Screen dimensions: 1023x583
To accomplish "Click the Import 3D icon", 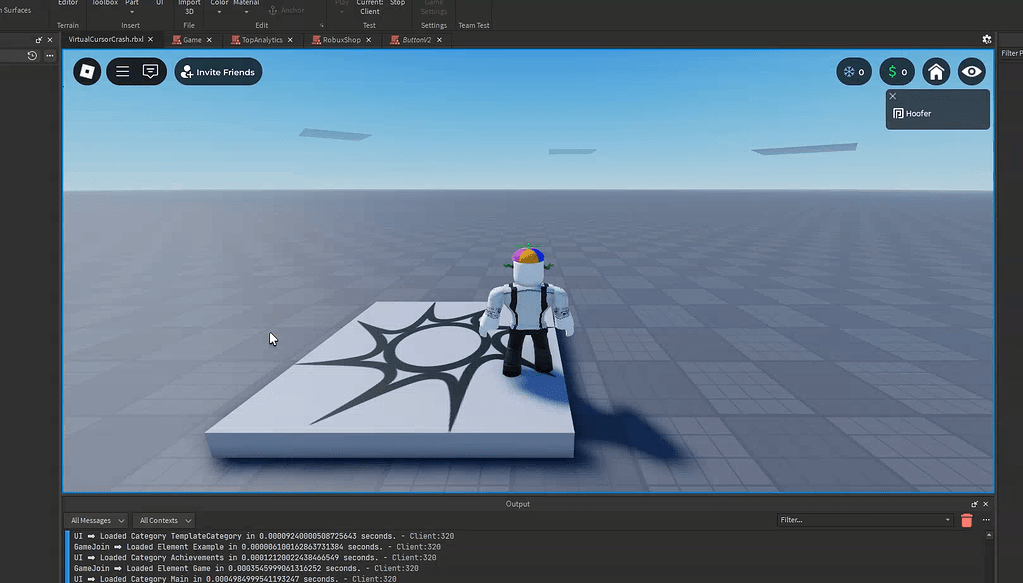I will tap(189, 8).
